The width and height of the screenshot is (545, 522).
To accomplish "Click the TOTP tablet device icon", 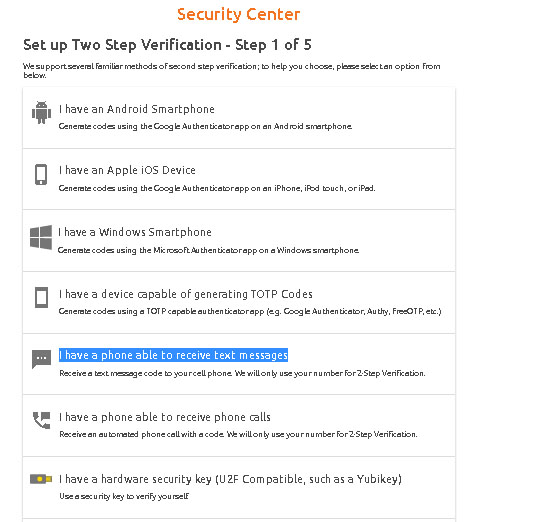I will pyautogui.click(x=41, y=297).
